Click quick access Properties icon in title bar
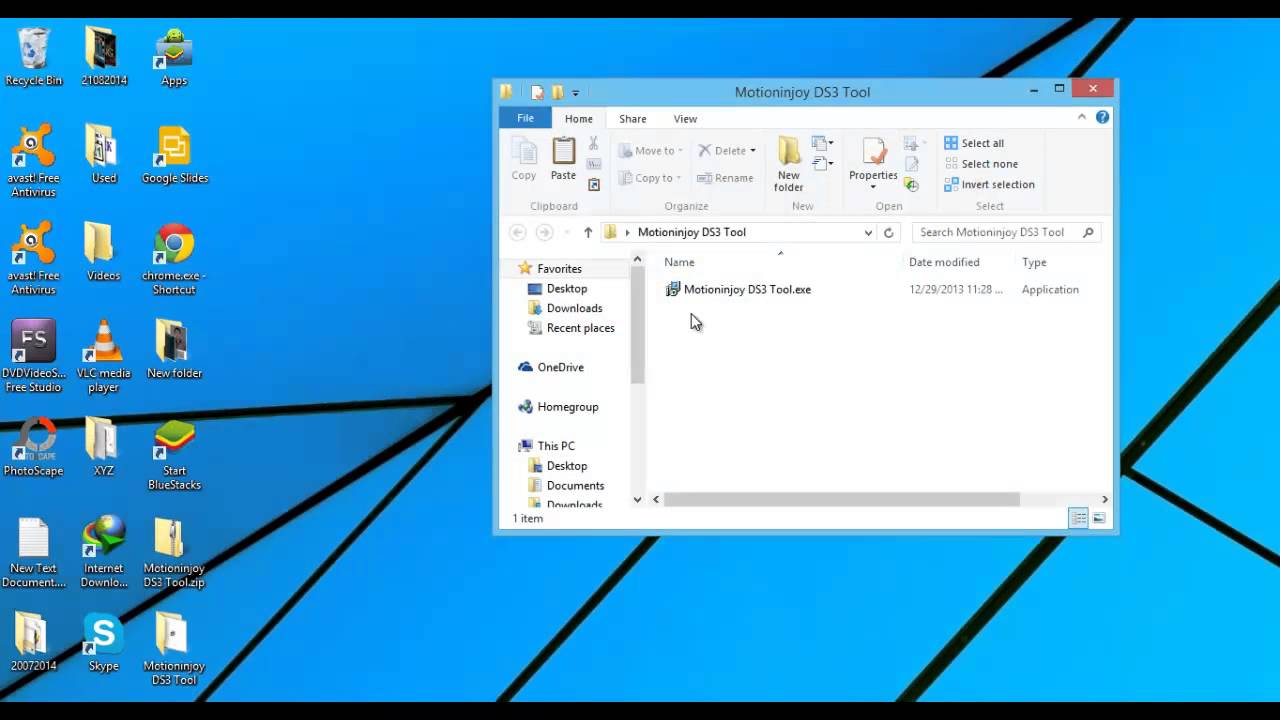The width and height of the screenshot is (1280, 720). point(537,92)
